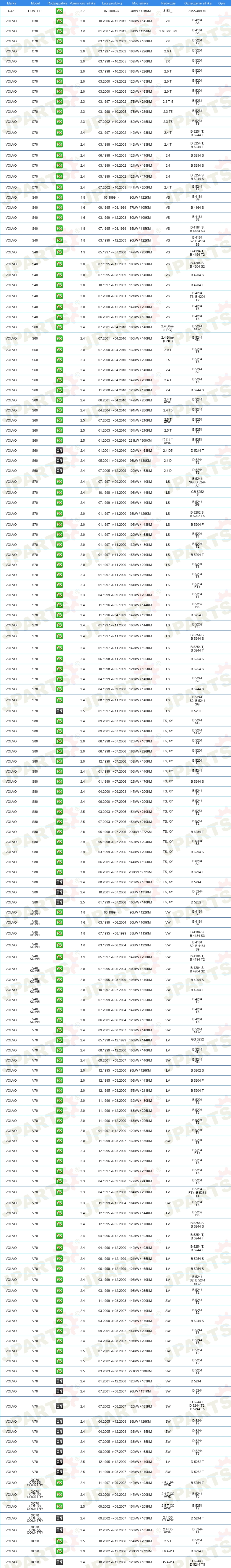Click the Lata produkcji column header
Screen dimensions: 231x1568
112,3
